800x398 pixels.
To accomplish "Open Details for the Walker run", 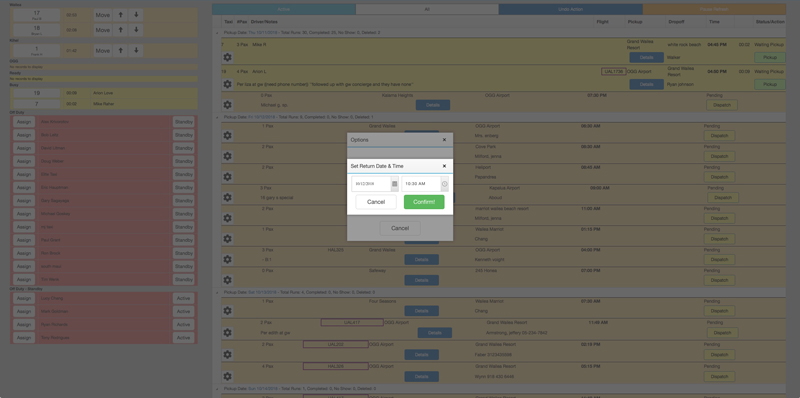I will tap(646, 57).
